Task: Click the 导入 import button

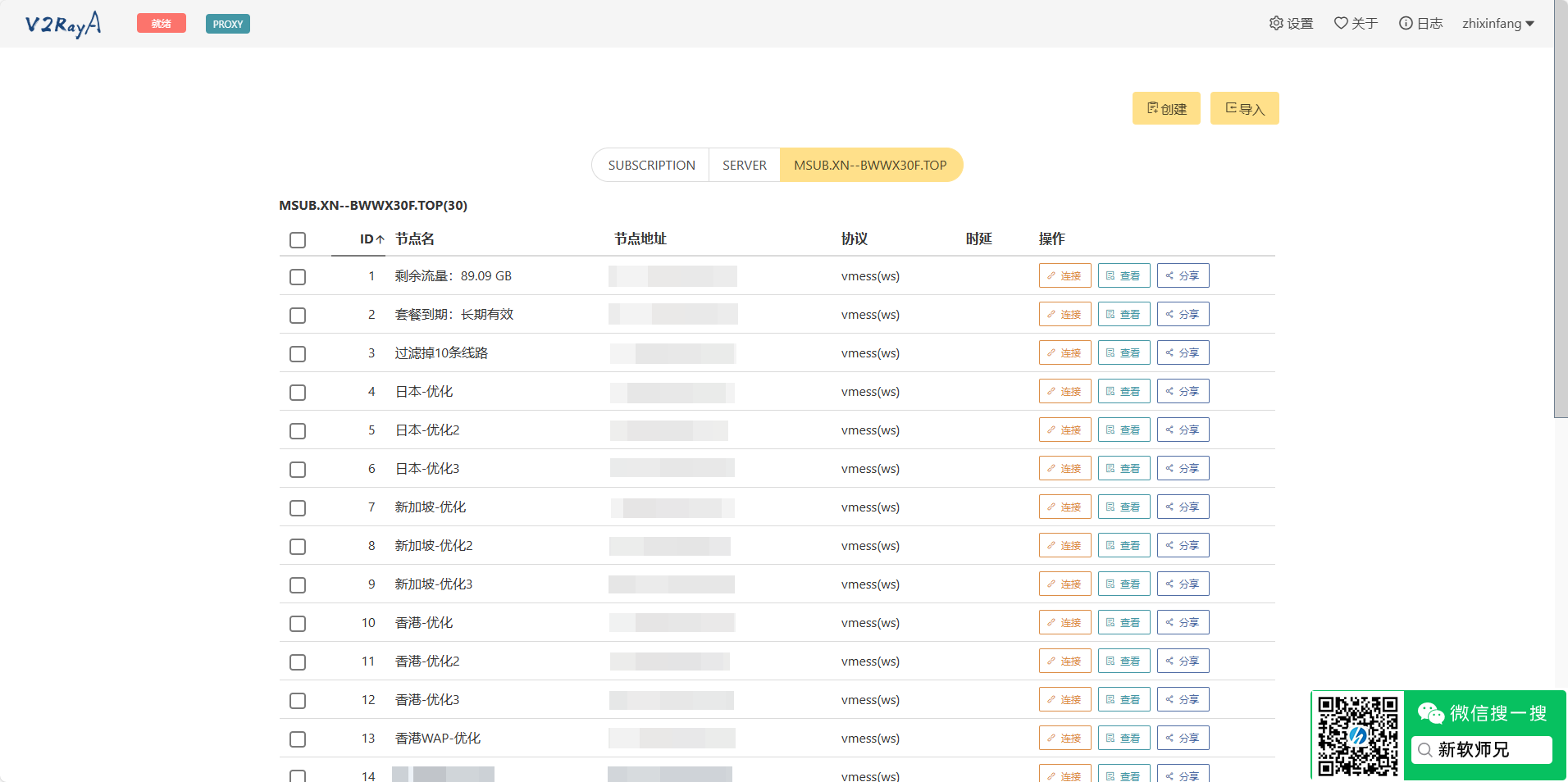Action: [x=1244, y=107]
